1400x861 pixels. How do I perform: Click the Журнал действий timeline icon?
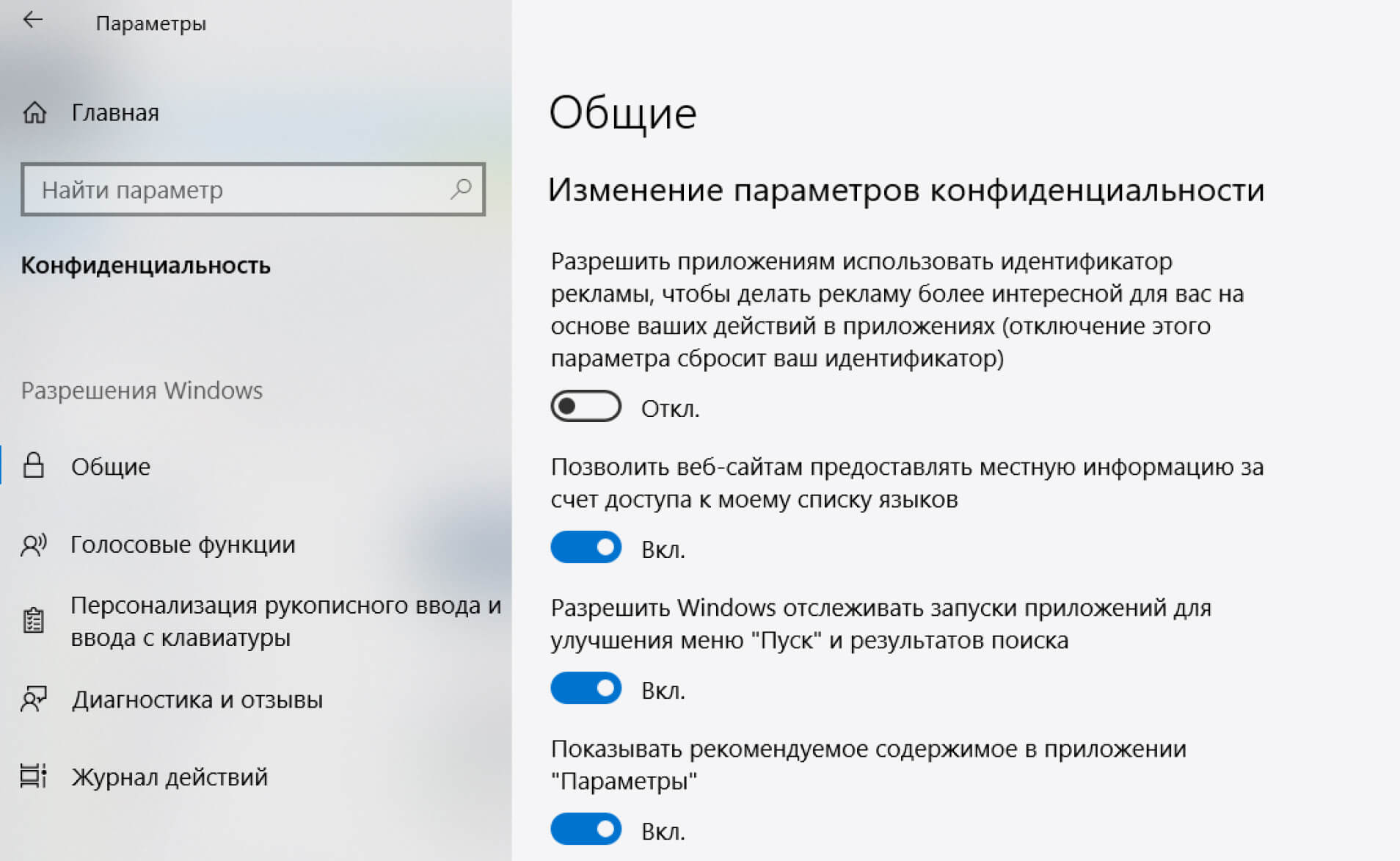click(x=34, y=777)
